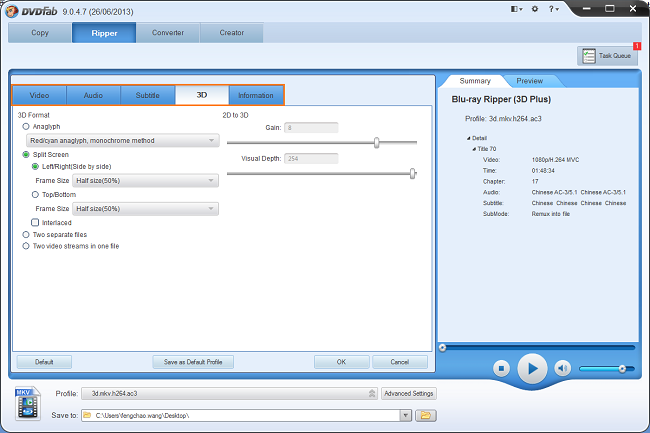The image size is (650, 433).
Task: Click the 01:48:34 time value
Action: click(543, 170)
